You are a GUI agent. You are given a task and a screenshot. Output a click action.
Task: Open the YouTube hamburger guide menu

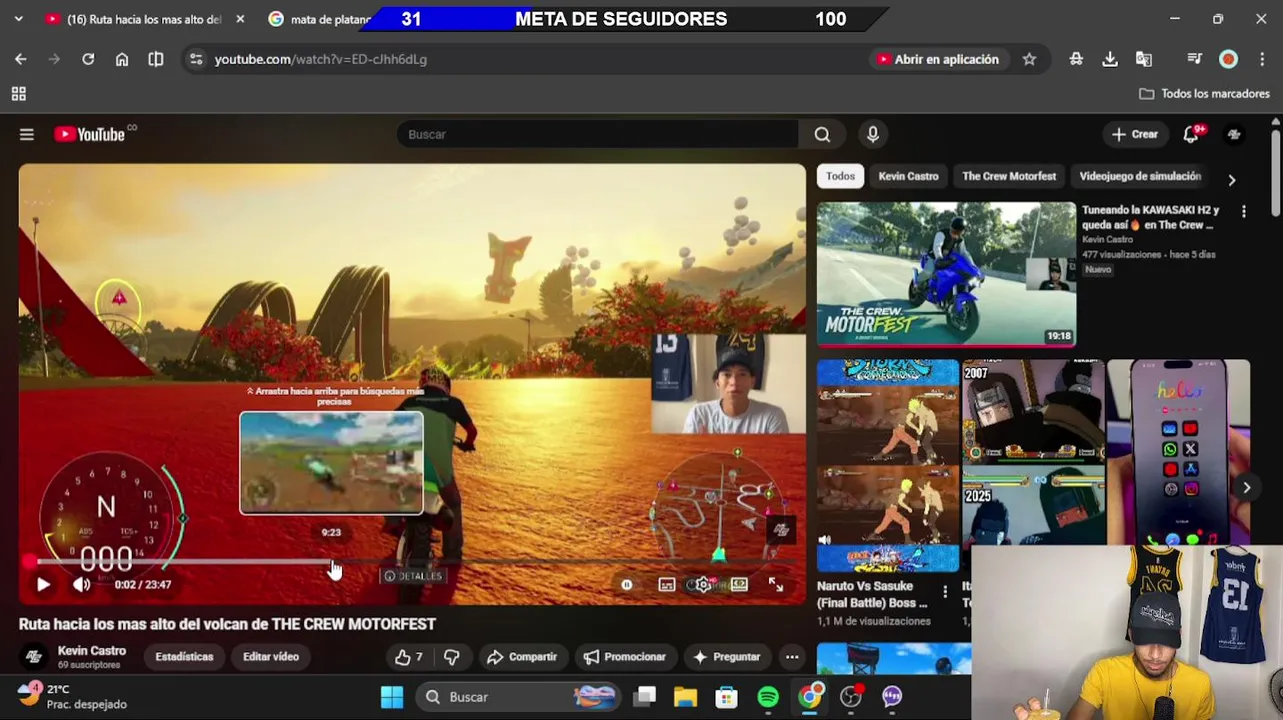click(x=27, y=134)
